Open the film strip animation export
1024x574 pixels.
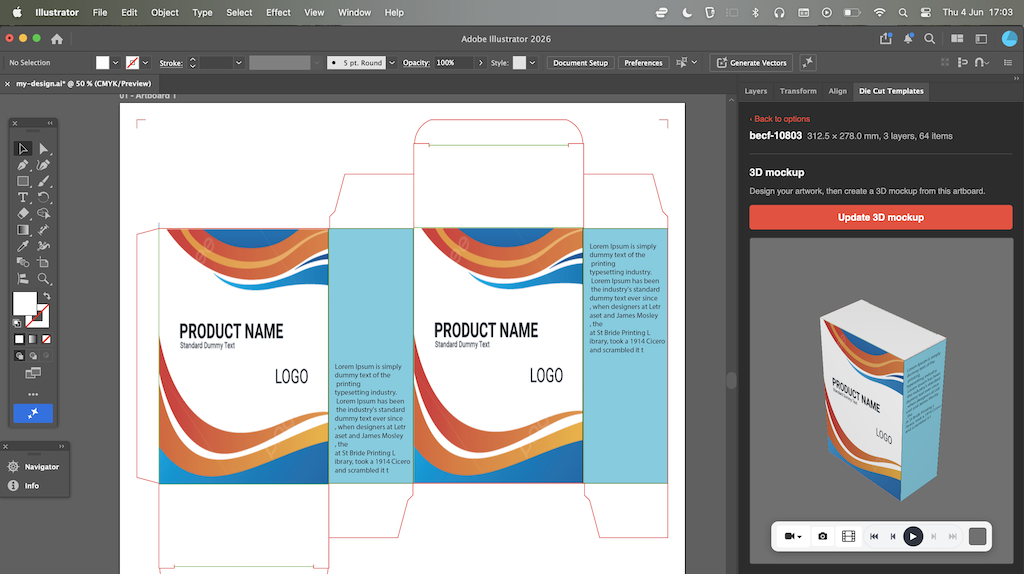(x=848, y=536)
